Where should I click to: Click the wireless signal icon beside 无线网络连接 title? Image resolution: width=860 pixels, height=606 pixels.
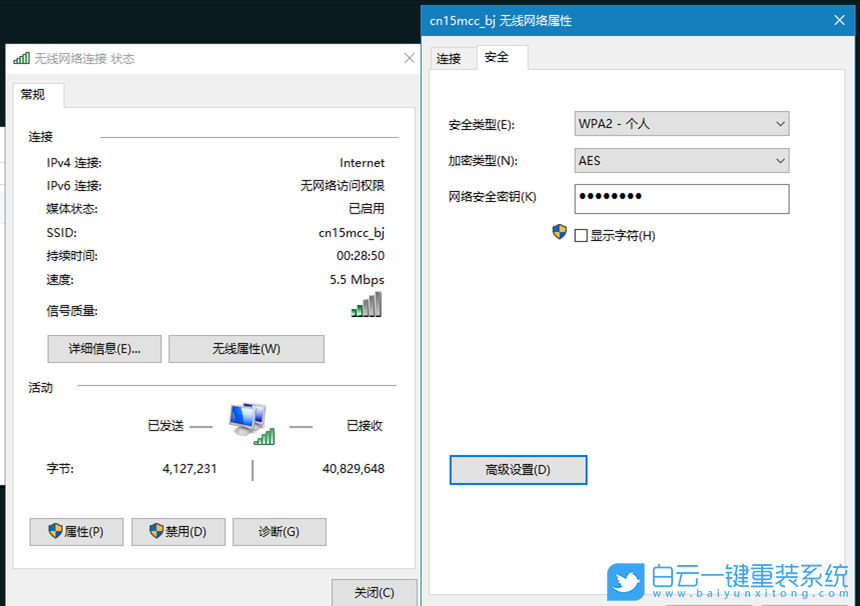point(21,58)
